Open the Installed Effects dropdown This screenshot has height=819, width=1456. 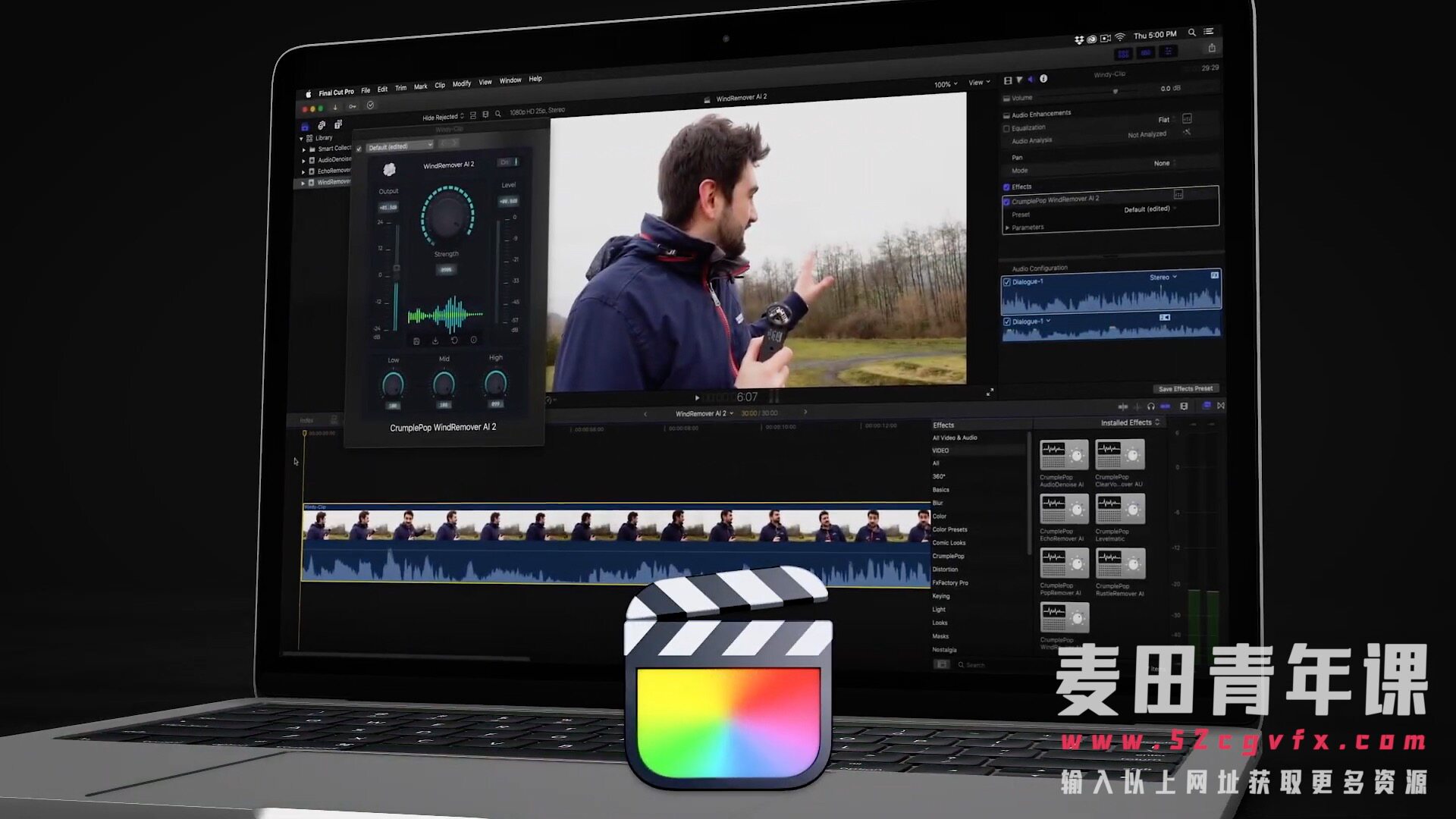coord(1130,422)
